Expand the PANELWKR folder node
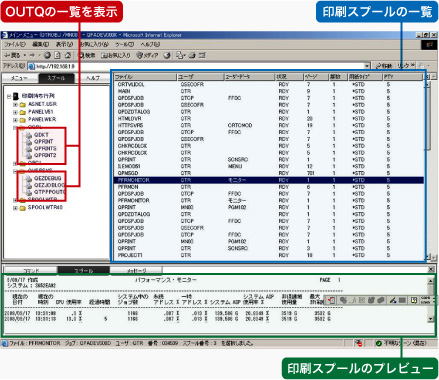The height and width of the screenshot is (380, 439). point(15,120)
